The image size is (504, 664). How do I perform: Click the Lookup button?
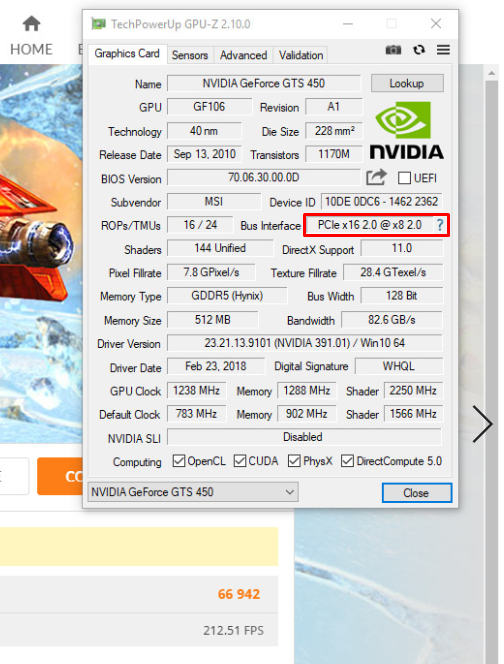(x=407, y=83)
